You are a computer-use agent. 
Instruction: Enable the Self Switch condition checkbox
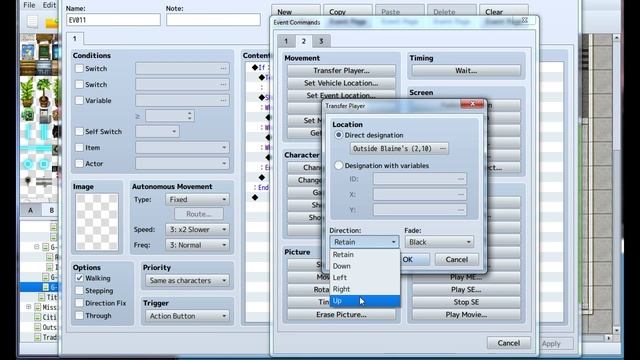[79, 131]
